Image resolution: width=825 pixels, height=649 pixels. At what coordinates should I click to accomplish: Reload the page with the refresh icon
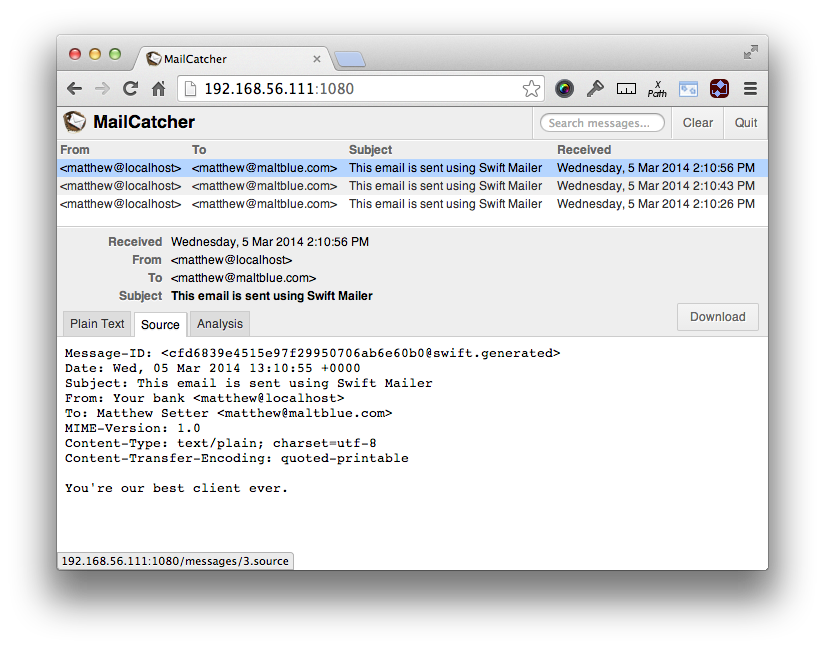(130, 88)
